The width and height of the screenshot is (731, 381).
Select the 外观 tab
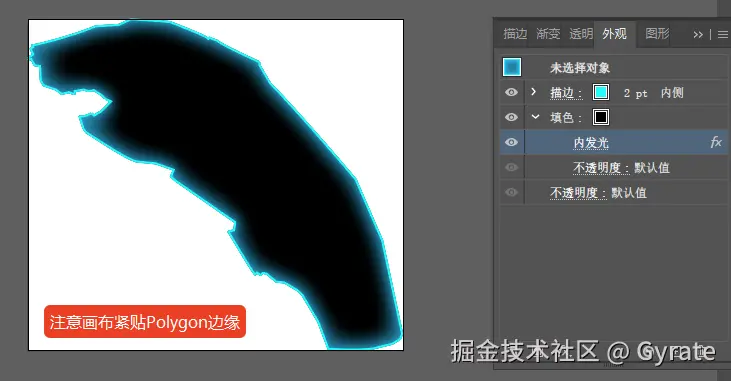[x=614, y=34]
